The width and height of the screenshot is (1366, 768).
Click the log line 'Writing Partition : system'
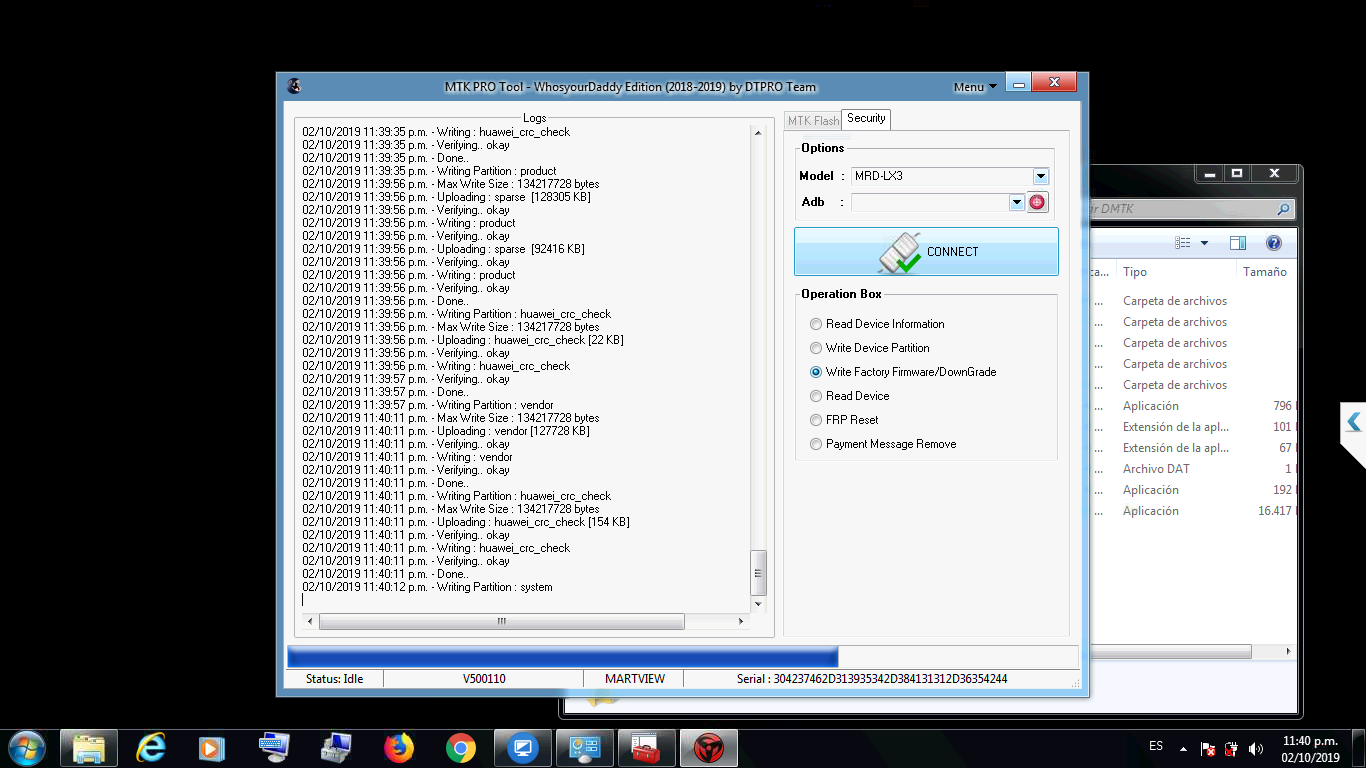[x=427, y=587]
